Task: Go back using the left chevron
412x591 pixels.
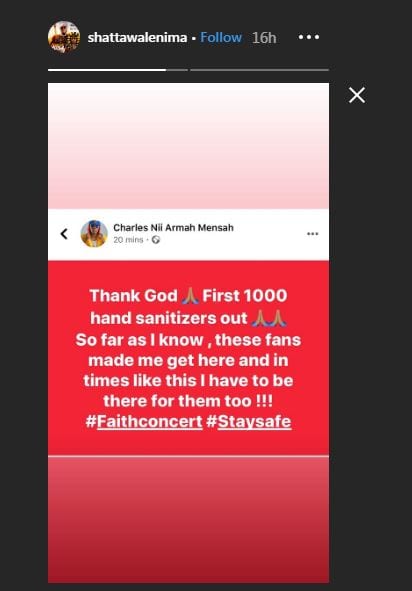Action: tap(64, 234)
